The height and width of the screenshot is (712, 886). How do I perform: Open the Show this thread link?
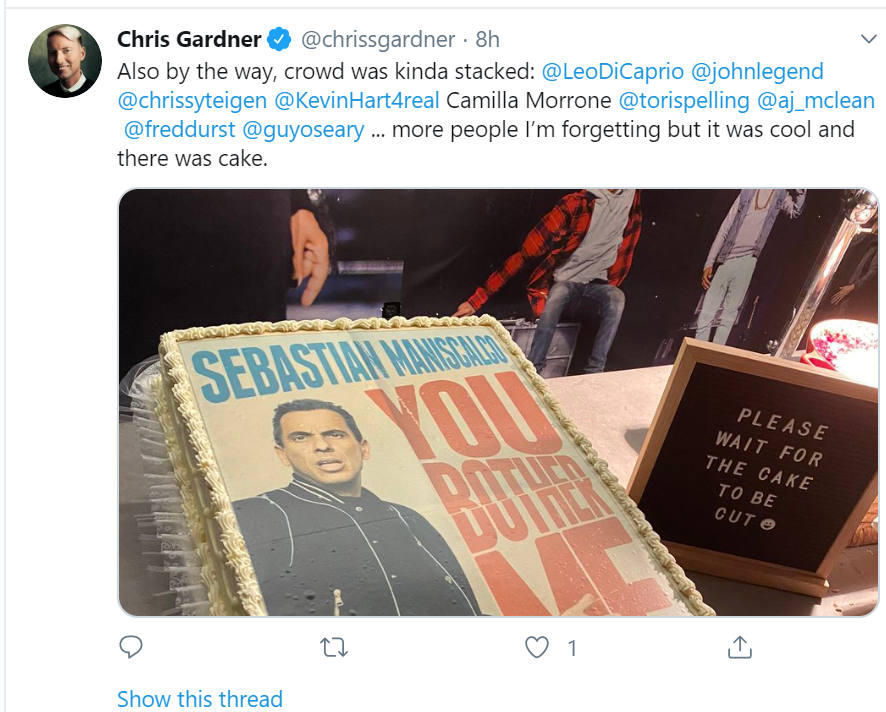pos(200,699)
